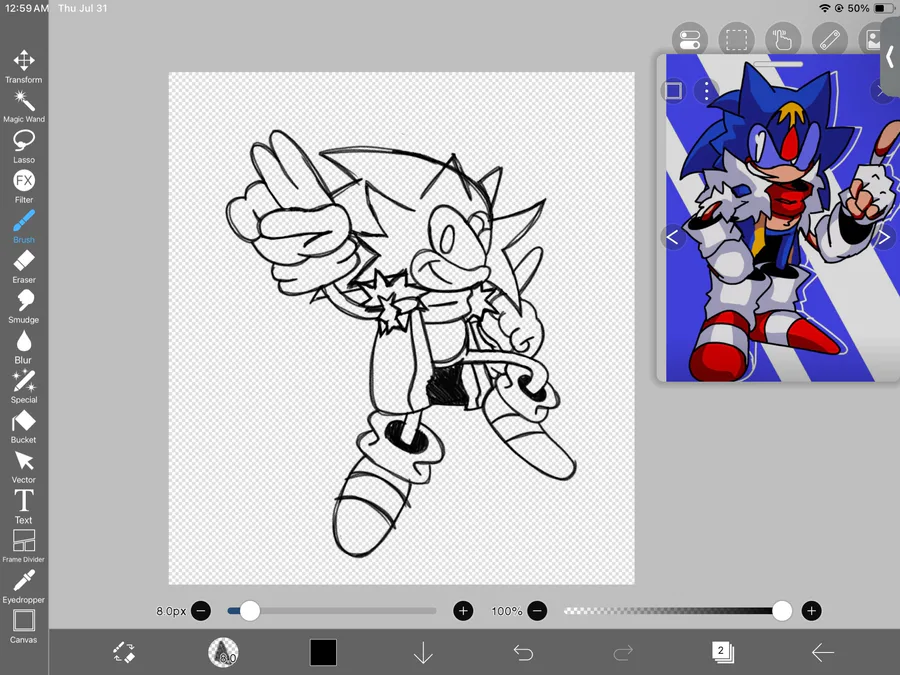Show next reference image with right arrow
The width and height of the screenshot is (900, 675).
coord(885,236)
